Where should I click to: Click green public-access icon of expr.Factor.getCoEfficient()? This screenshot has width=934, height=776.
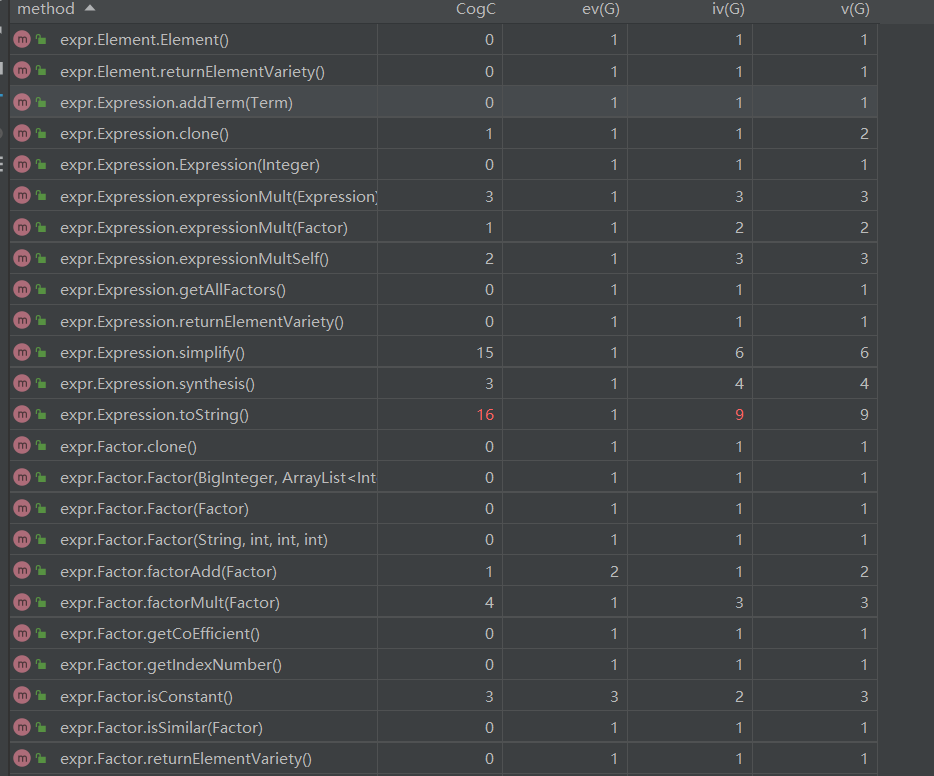coord(41,633)
